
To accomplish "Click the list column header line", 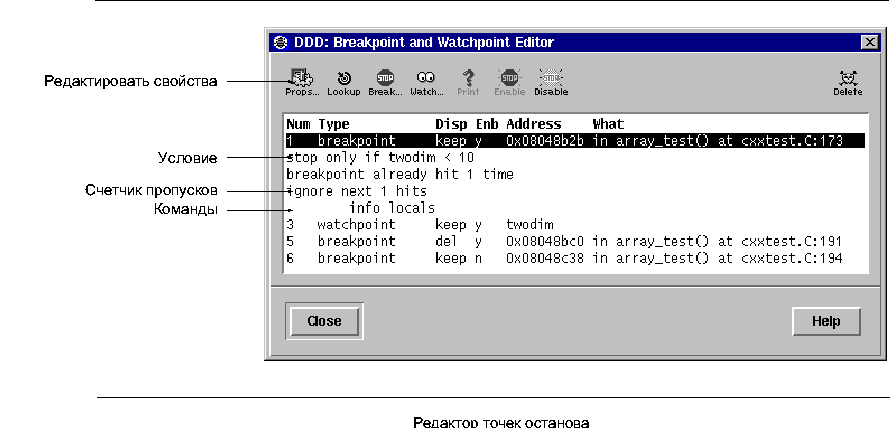I will (455, 124).
